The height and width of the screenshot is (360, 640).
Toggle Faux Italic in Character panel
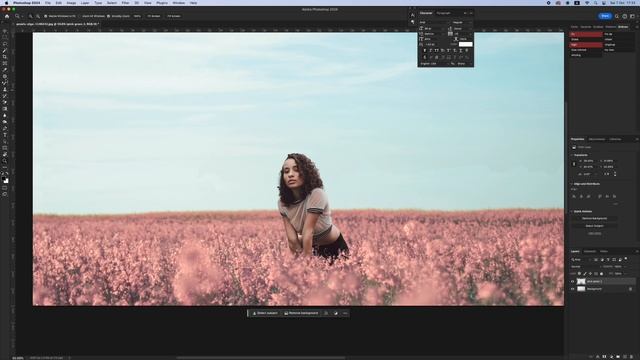(x=431, y=51)
